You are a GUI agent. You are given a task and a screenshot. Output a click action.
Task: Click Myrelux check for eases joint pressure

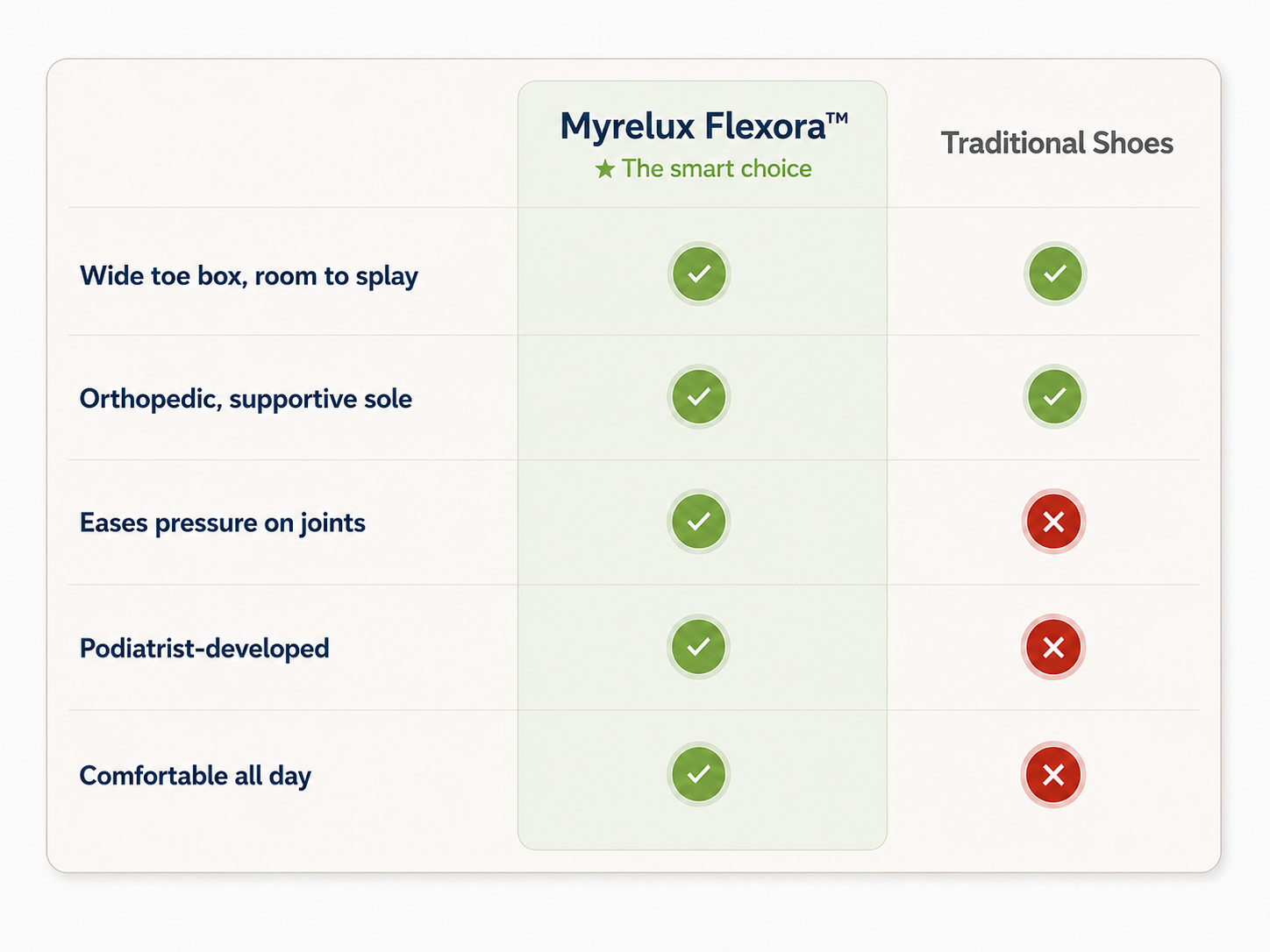click(x=699, y=521)
